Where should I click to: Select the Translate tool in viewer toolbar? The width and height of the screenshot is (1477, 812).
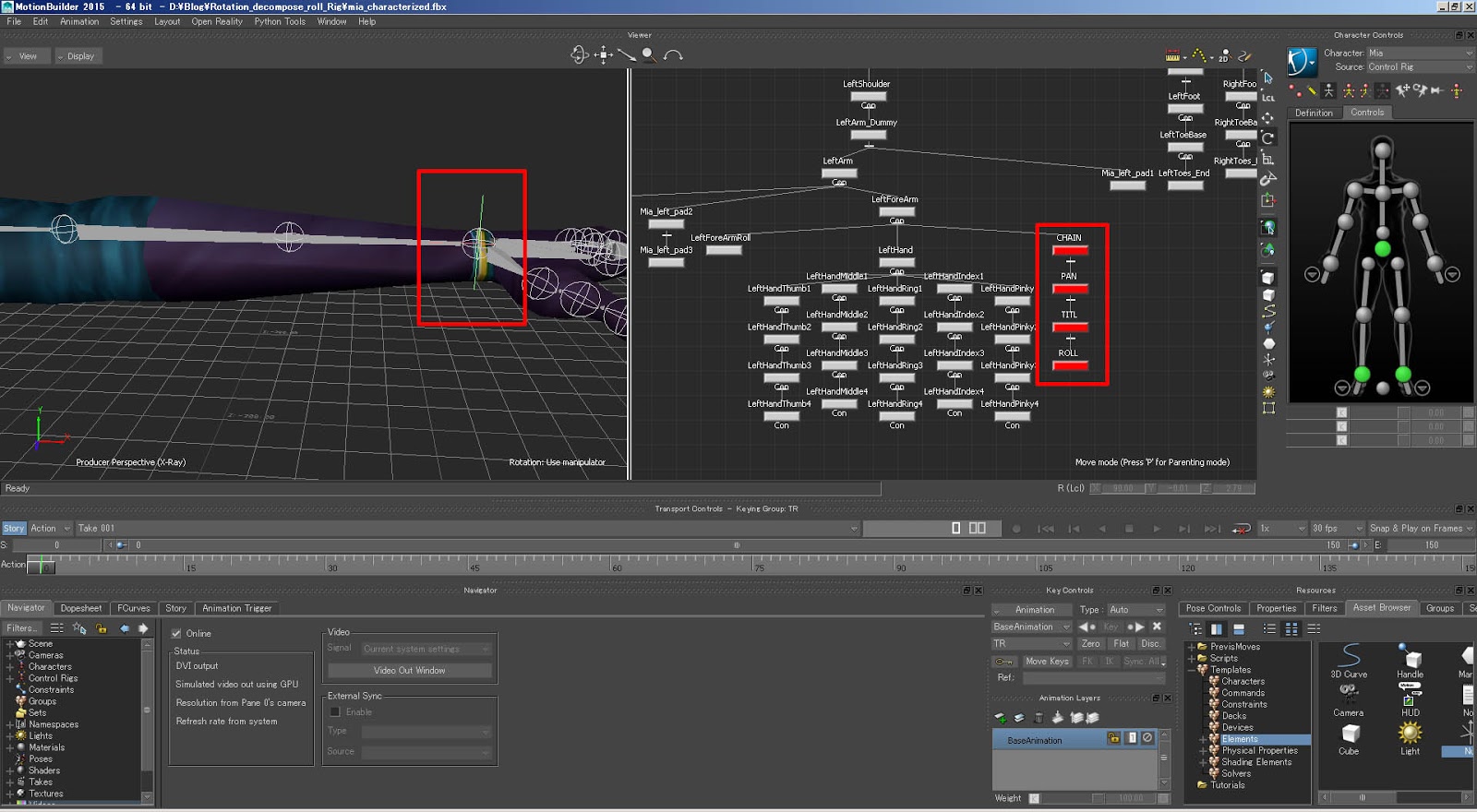pos(1268,118)
